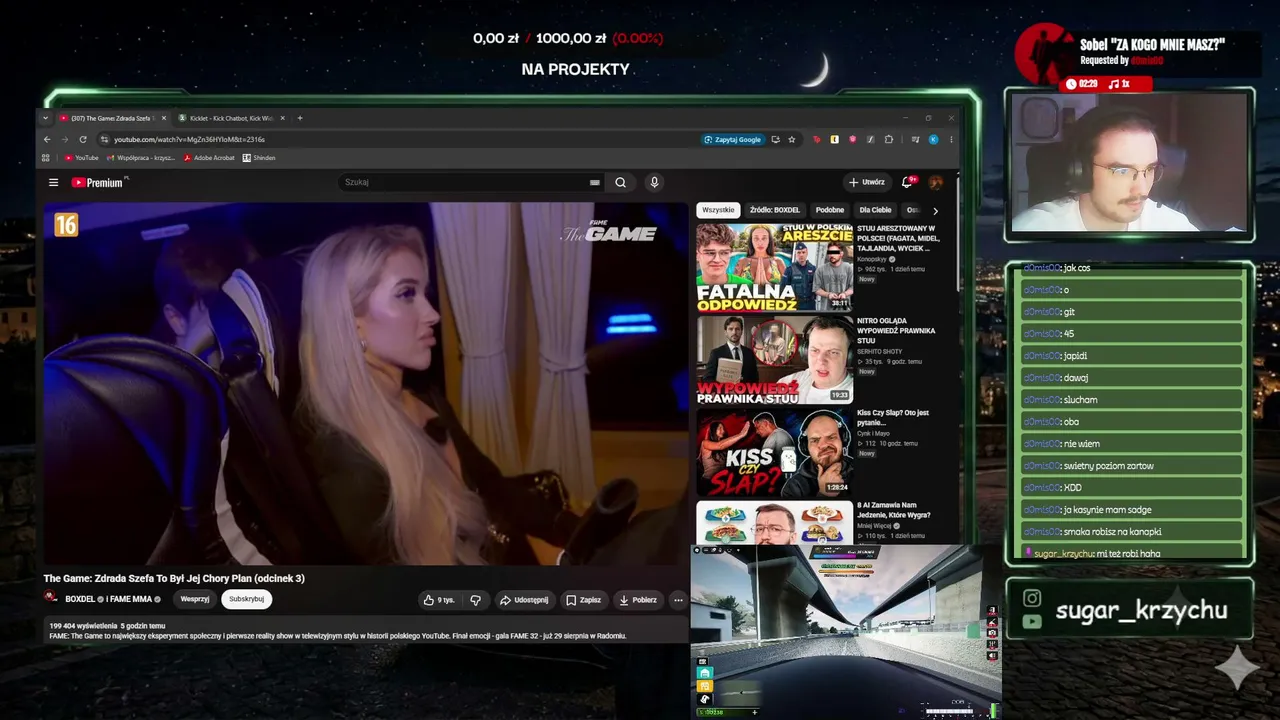Bookmark this page with the star
This screenshot has height=720, width=1280.
(x=791, y=139)
